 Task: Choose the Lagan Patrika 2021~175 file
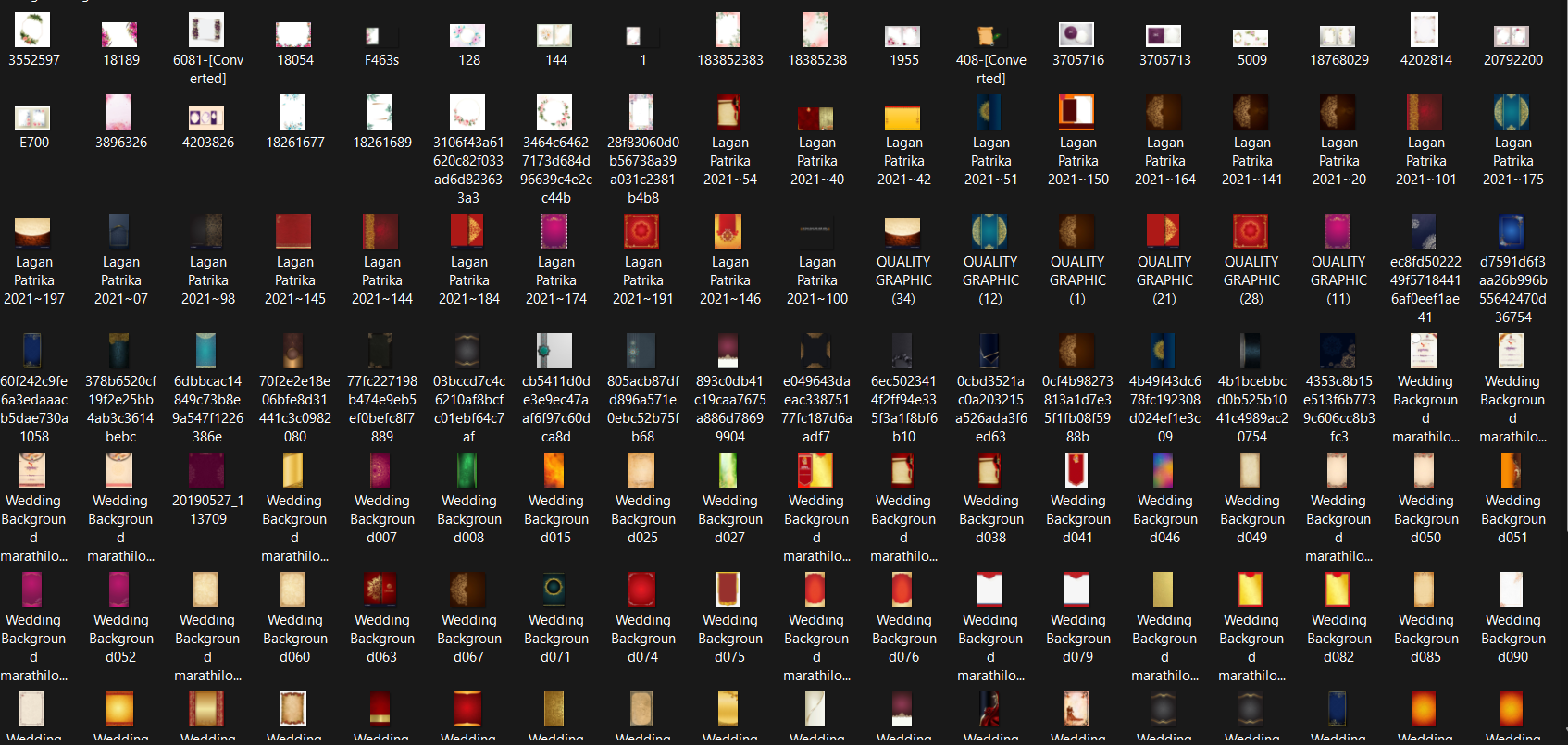click(1512, 113)
